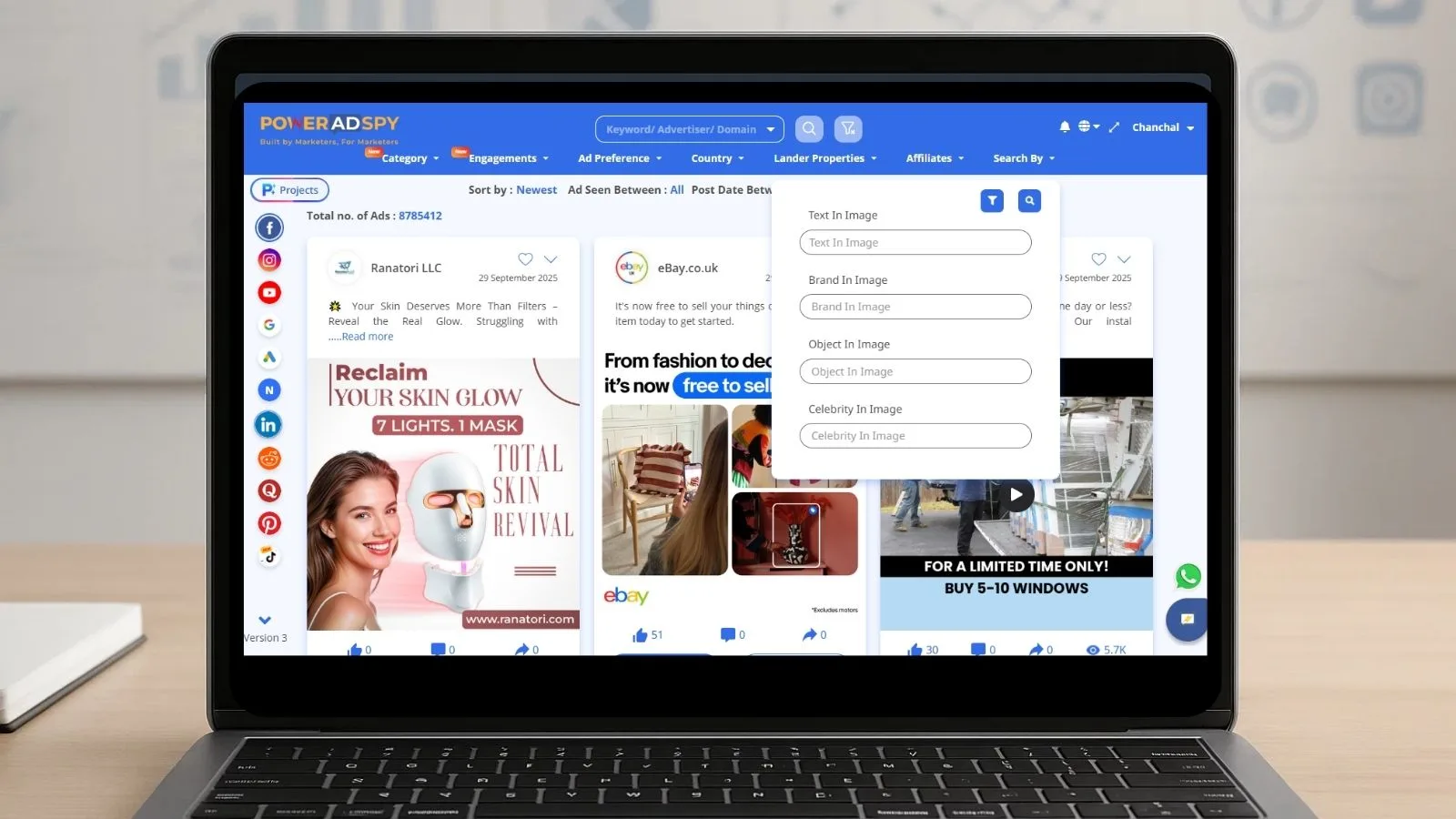Select the YouTube platform icon

coord(269,293)
